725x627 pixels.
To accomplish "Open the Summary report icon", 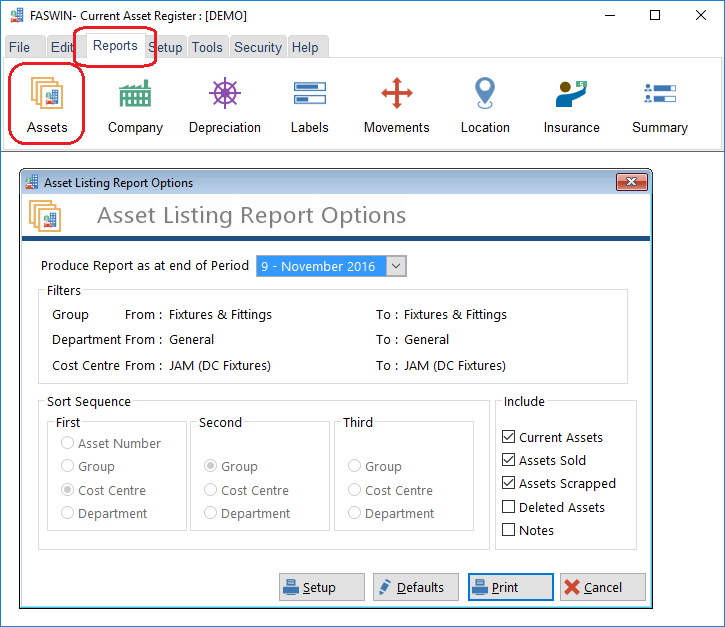I will pyautogui.click(x=660, y=107).
